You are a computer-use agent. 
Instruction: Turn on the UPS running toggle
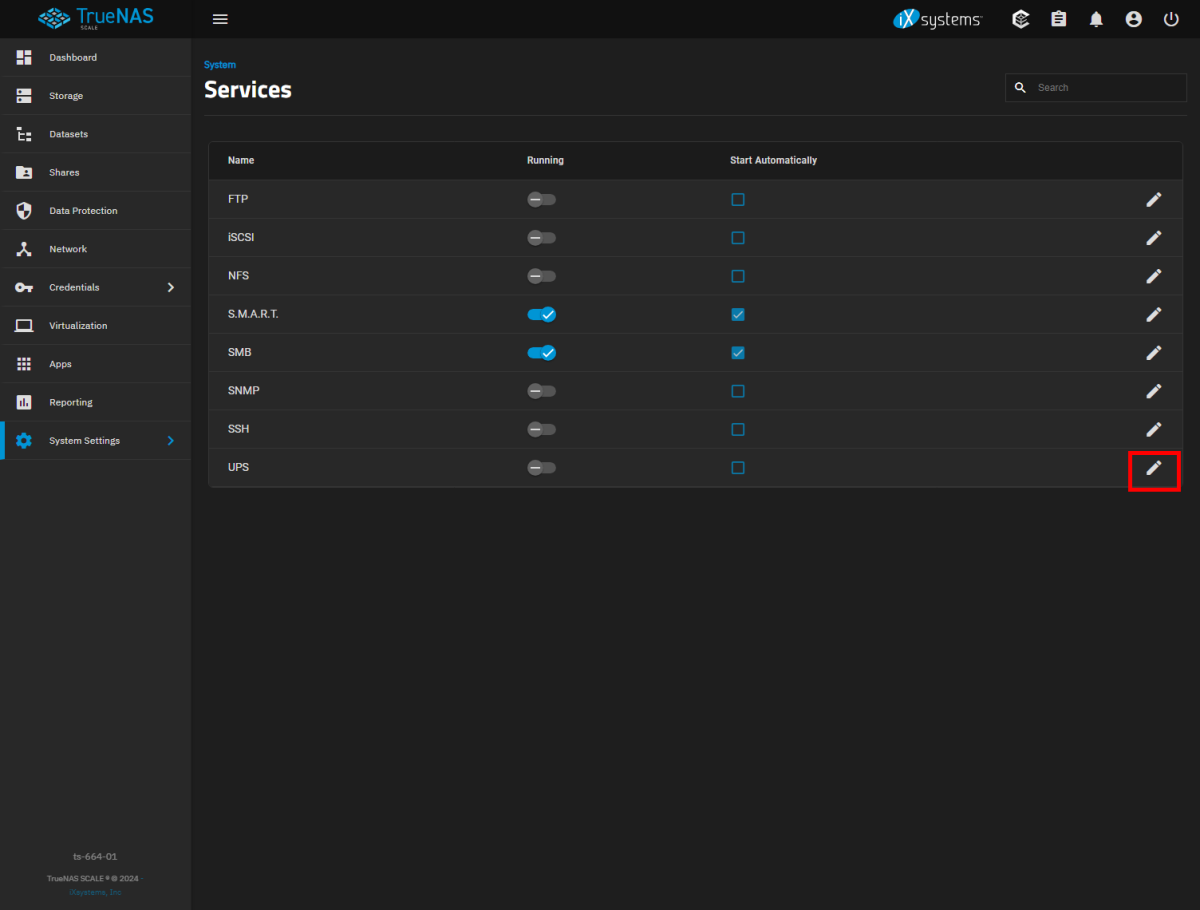point(541,467)
